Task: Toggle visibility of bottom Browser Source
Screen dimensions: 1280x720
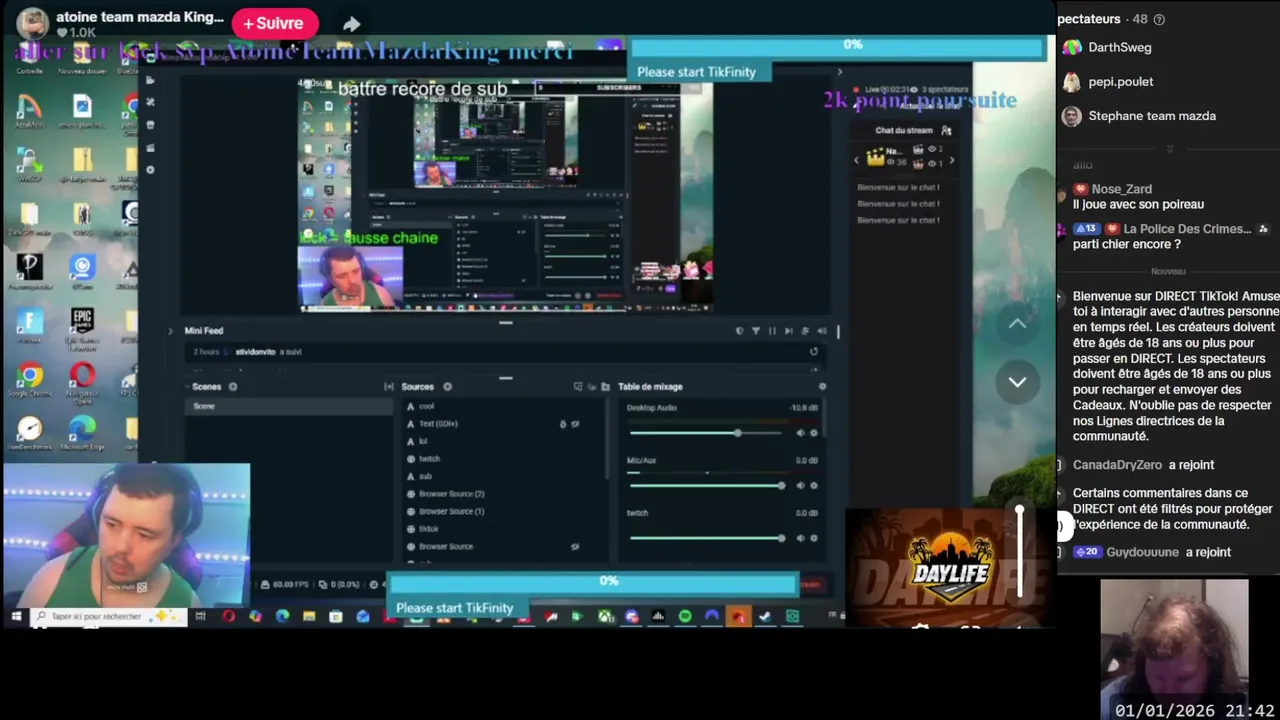Action: tap(575, 547)
